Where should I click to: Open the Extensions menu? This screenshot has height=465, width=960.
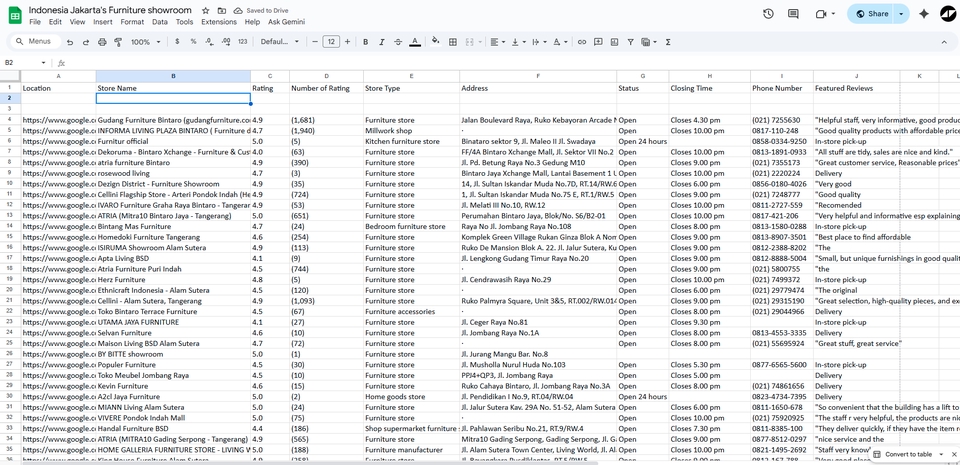pyautogui.click(x=219, y=22)
